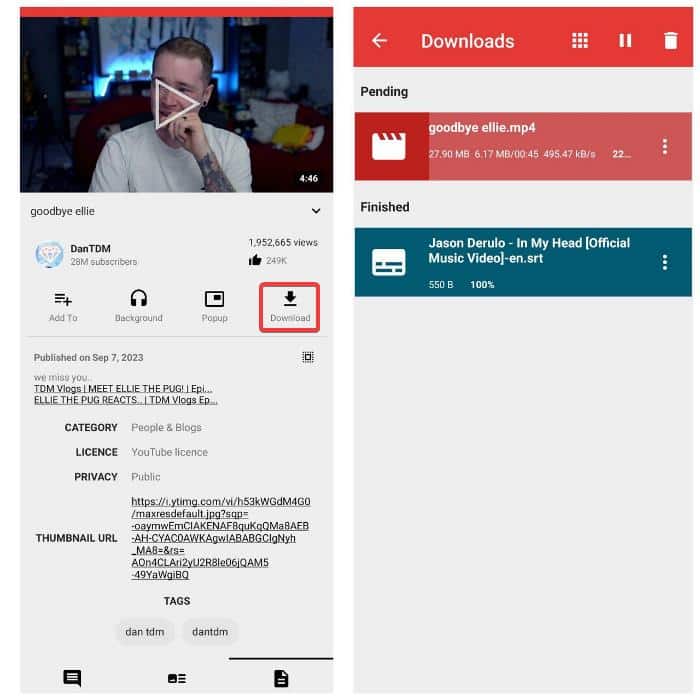
Task: Switch to the comments tab
Action: (72, 678)
